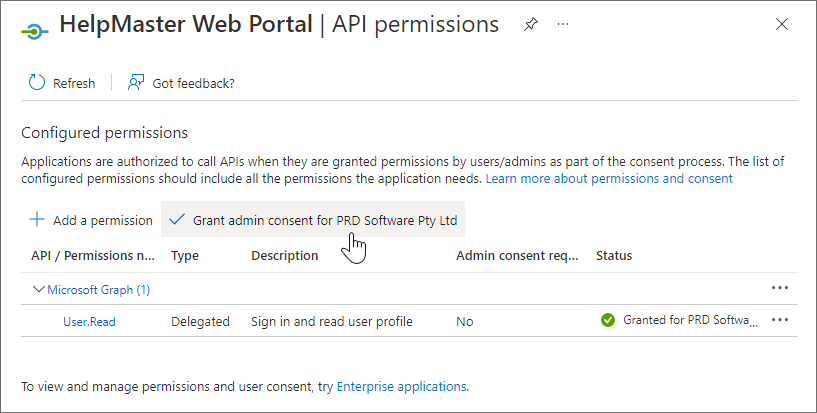This screenshot has width=817, height=413.
Task: Click the Configured permissions heading
Action: tap(104, 133)
